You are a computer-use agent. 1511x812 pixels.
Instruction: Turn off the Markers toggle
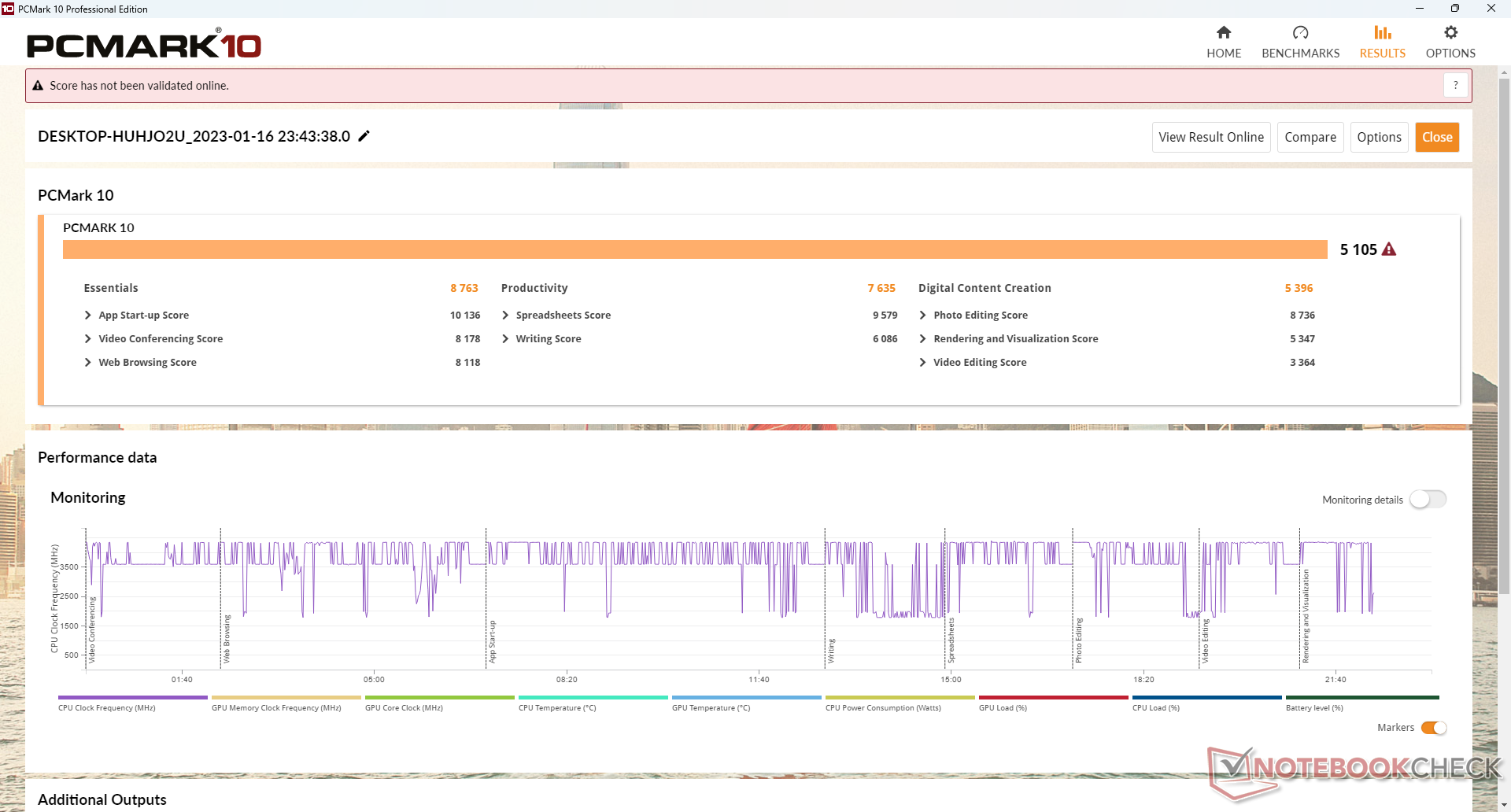tap(1433, 728)
